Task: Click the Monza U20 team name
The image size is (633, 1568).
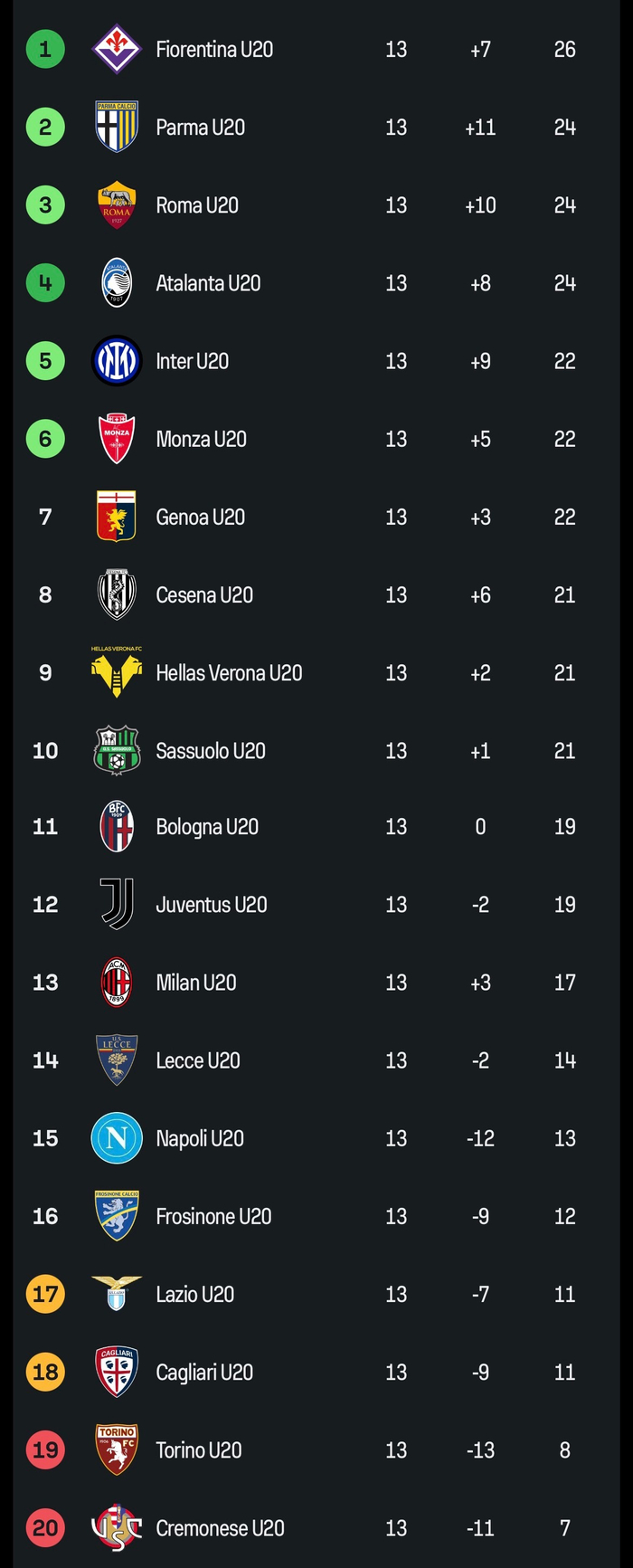Action: click(x=201, y=439)
